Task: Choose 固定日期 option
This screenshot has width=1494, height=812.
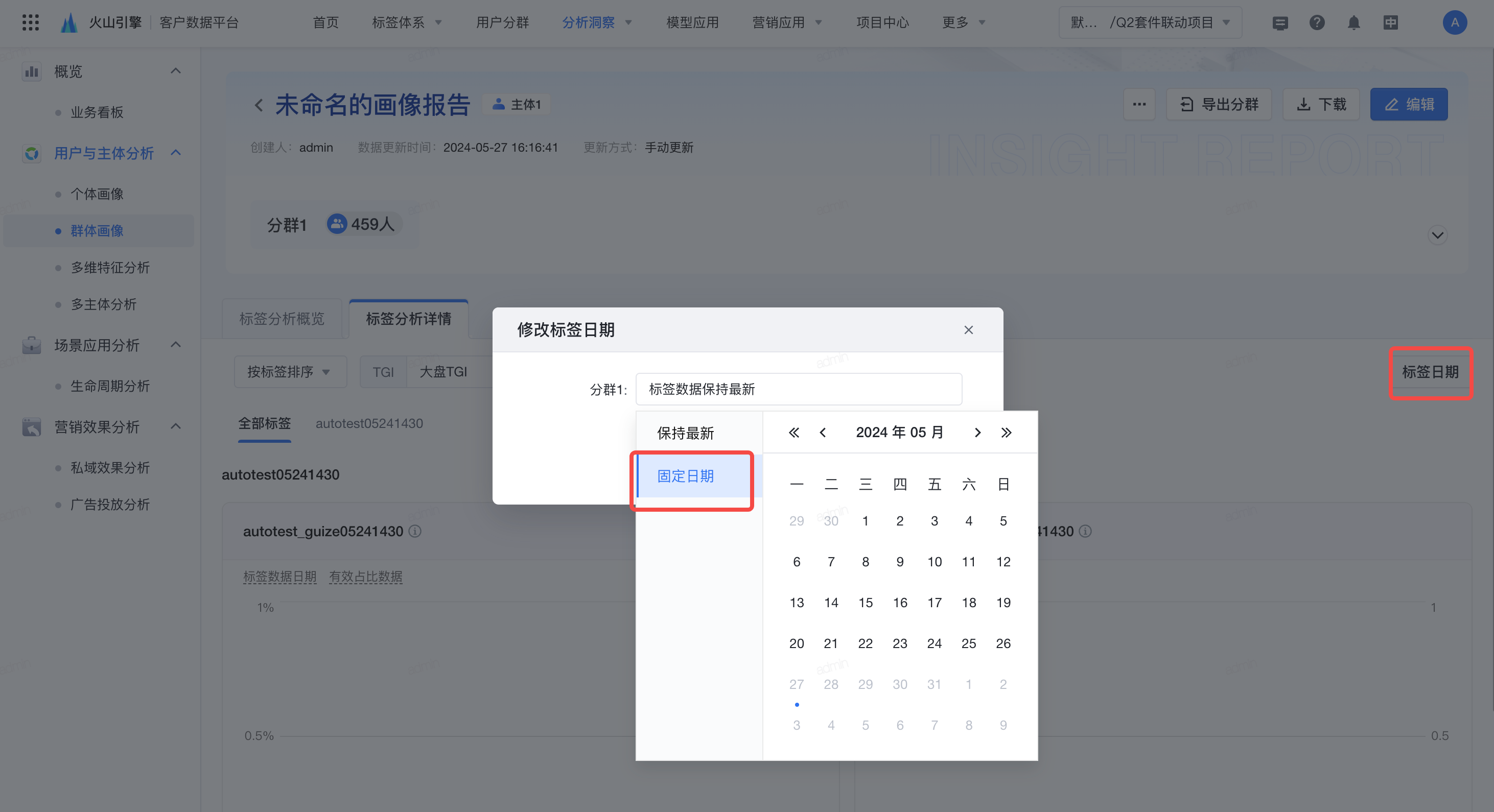Action: (x=699, y=476)
